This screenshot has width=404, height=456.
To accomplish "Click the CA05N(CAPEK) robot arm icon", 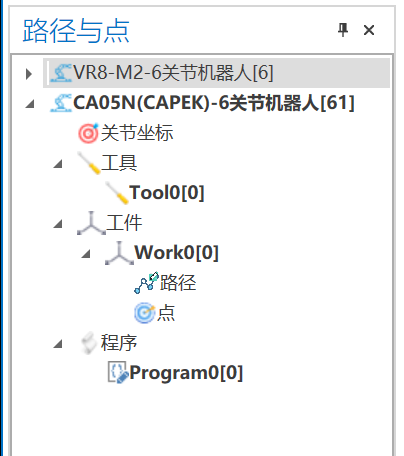I will point(61,103).
